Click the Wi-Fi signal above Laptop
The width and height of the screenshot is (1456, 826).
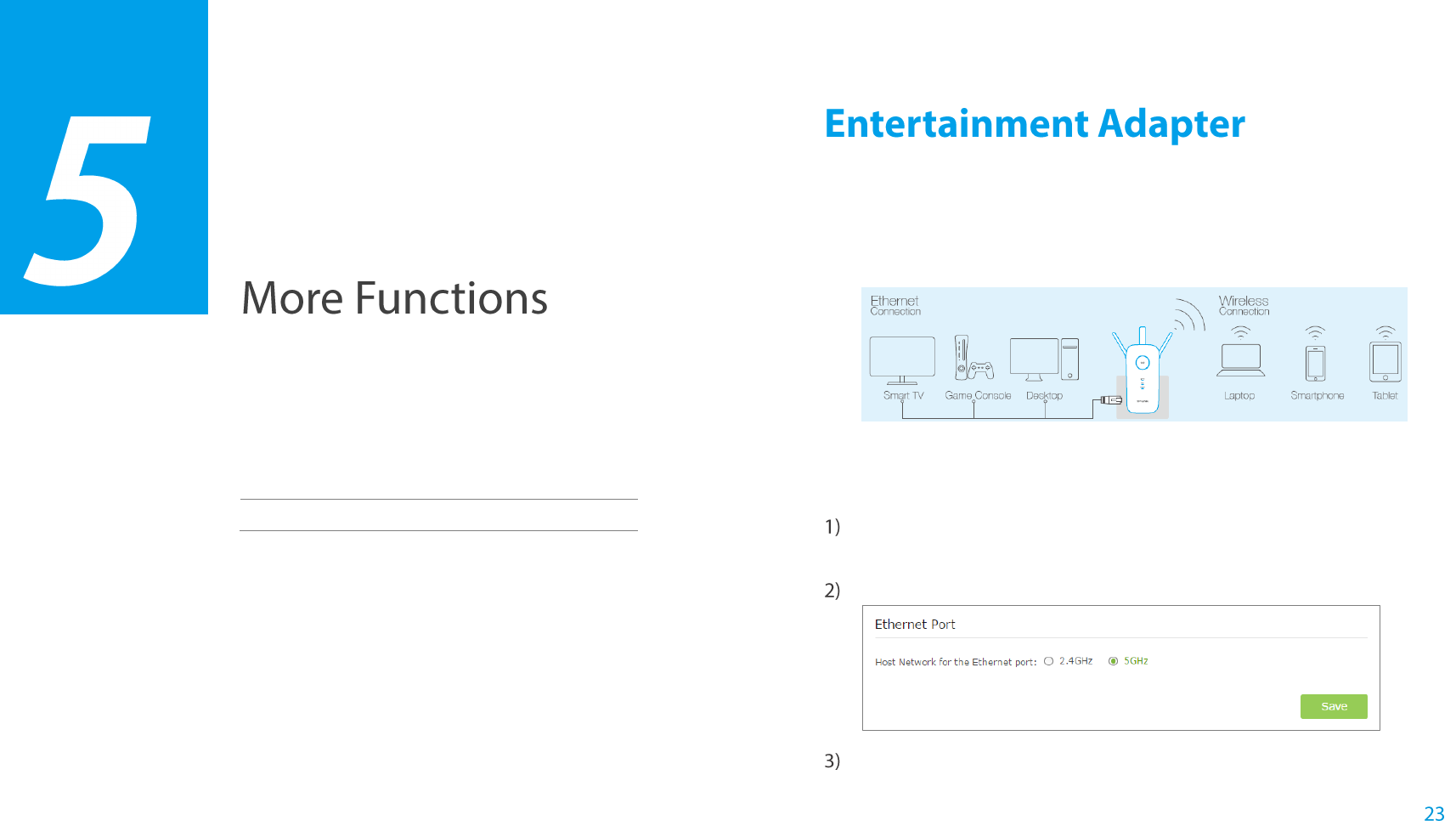pos(1241,332)
